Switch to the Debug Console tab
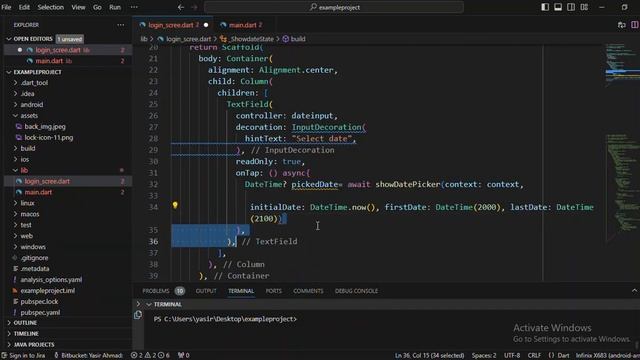 (356, 291)
